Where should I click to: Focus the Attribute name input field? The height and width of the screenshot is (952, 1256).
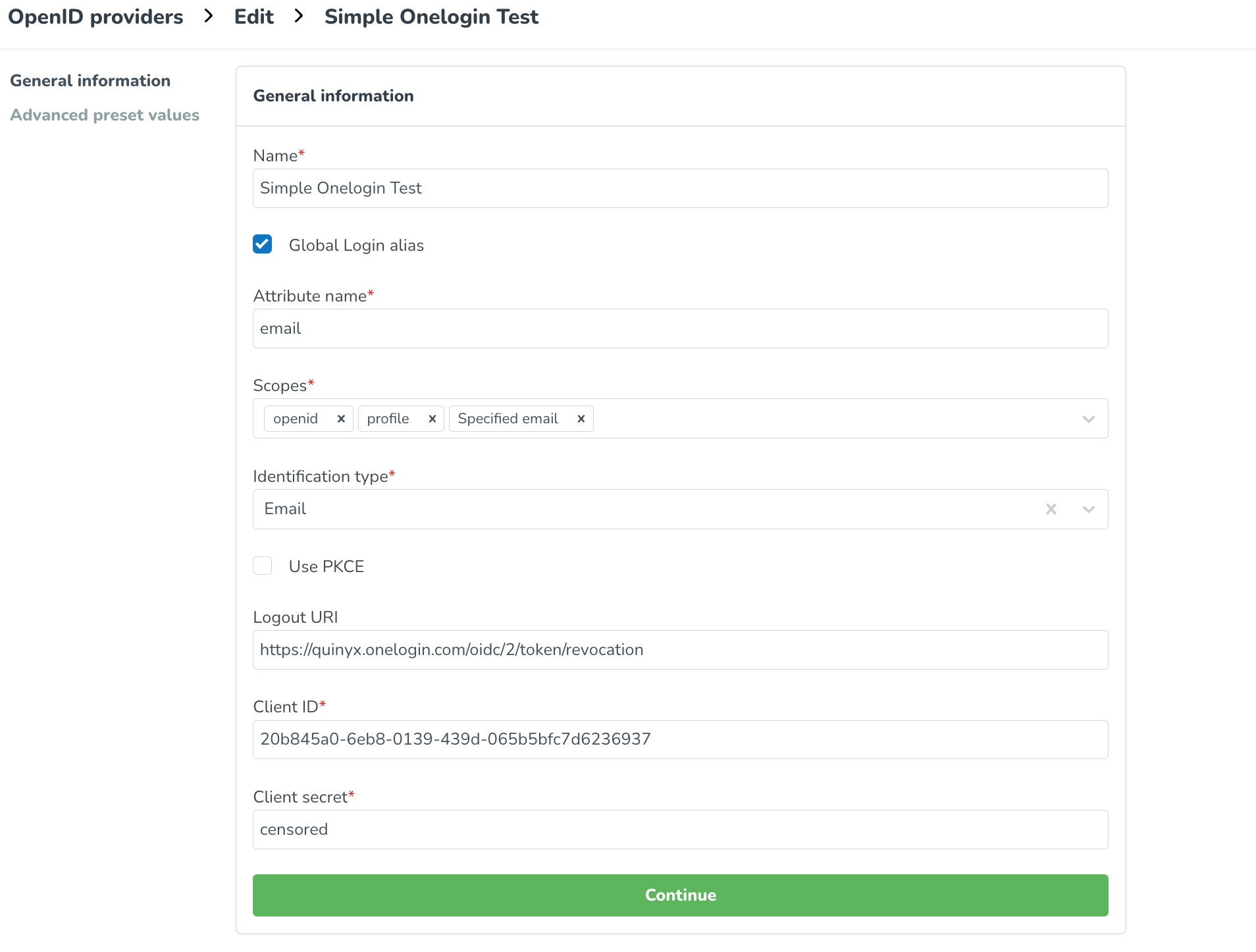coord(680,329)
